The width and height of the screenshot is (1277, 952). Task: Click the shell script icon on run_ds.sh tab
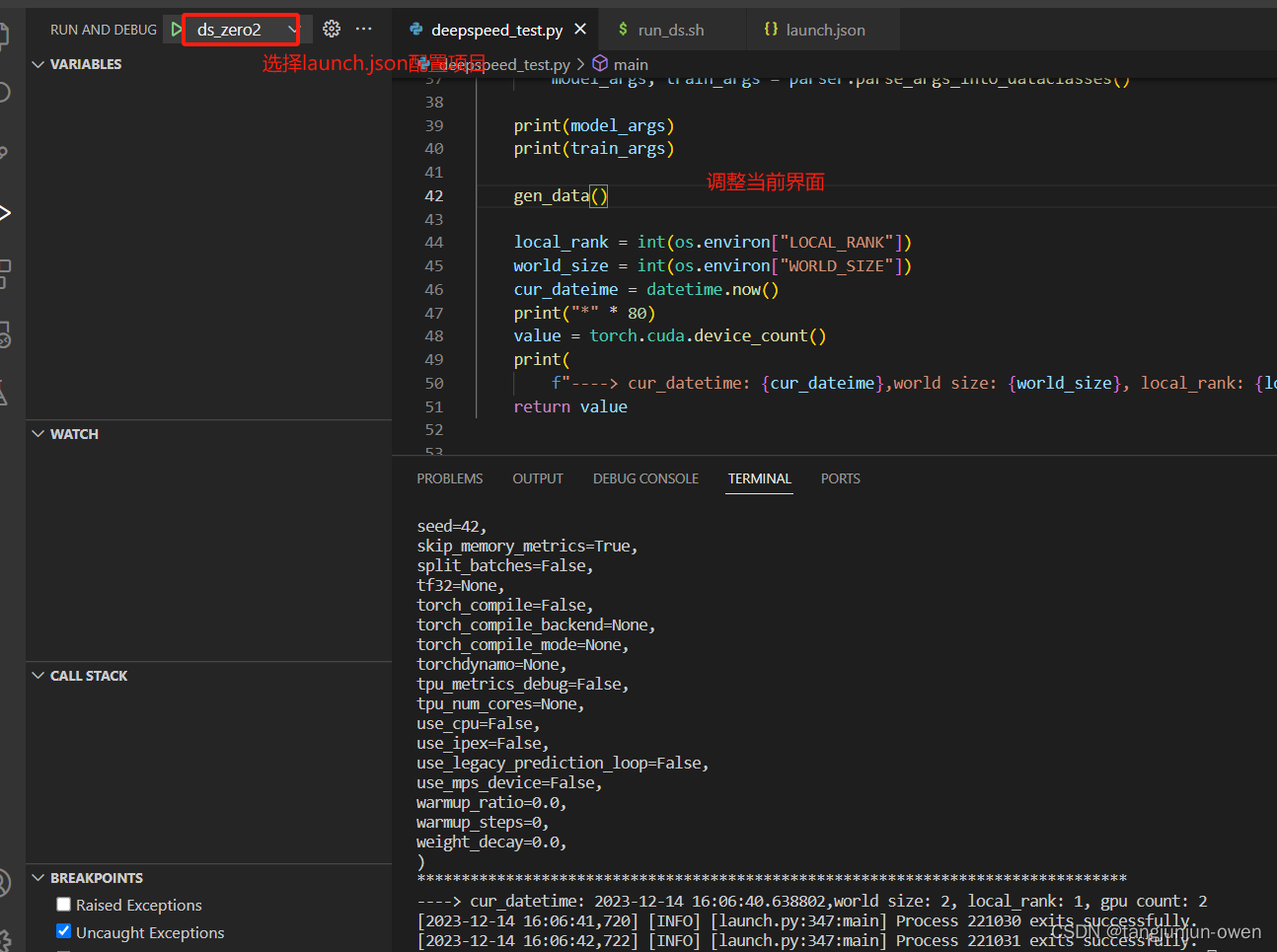tap(623, 30)
